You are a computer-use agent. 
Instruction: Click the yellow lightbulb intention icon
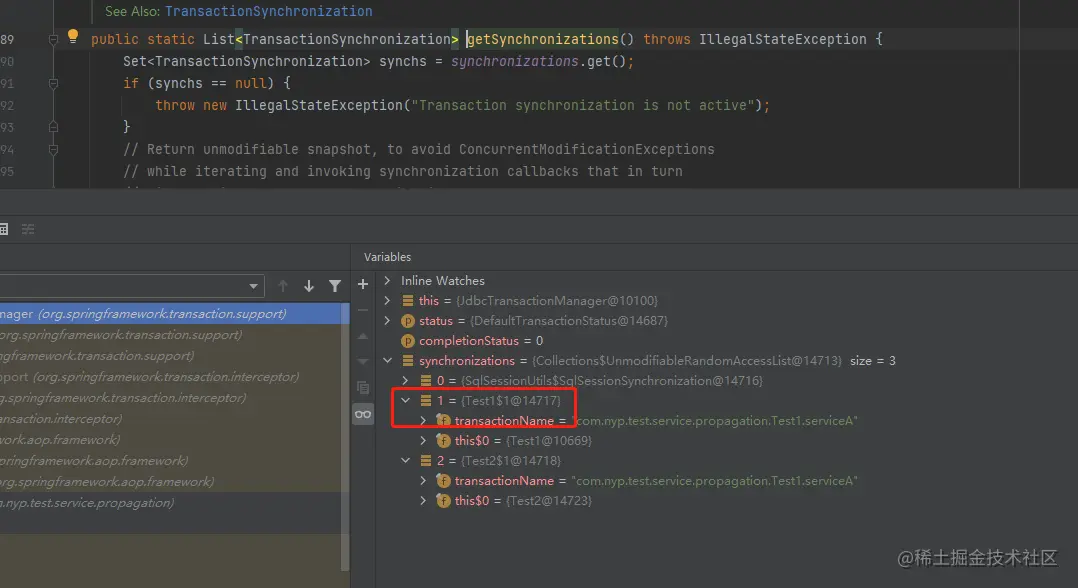73,36
